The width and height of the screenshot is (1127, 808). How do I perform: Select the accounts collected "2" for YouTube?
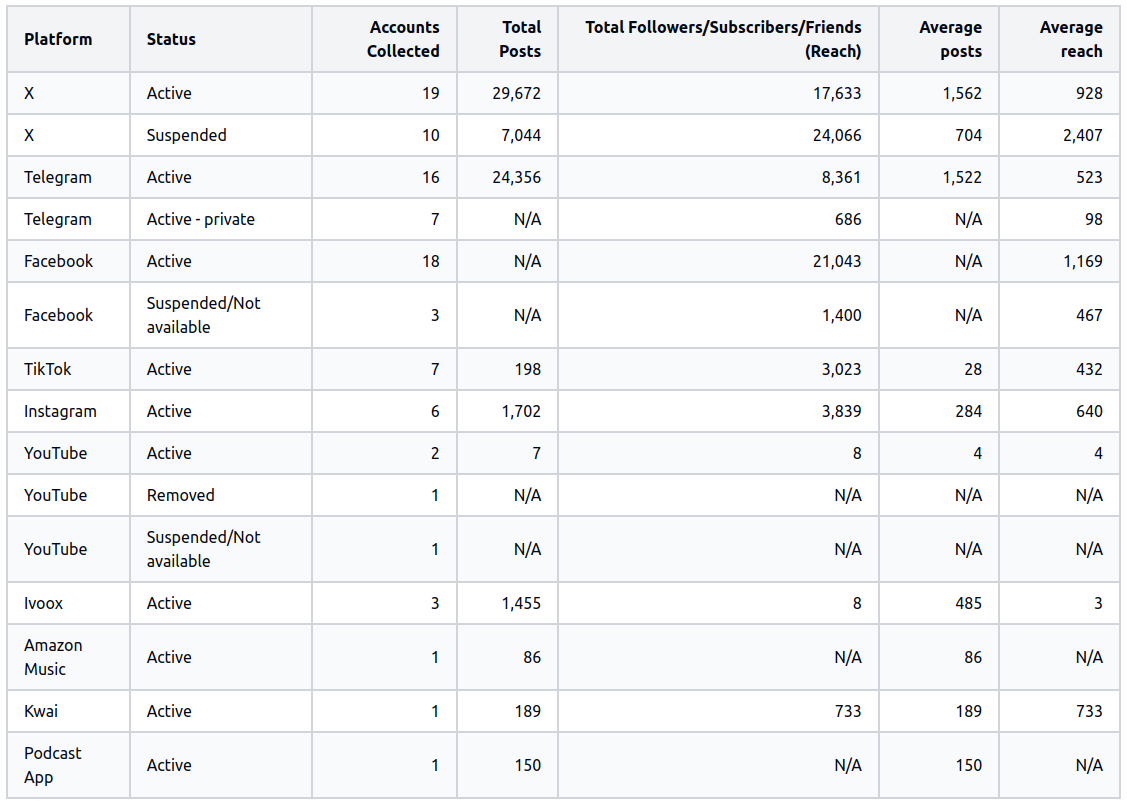click(x=435, y=454)
